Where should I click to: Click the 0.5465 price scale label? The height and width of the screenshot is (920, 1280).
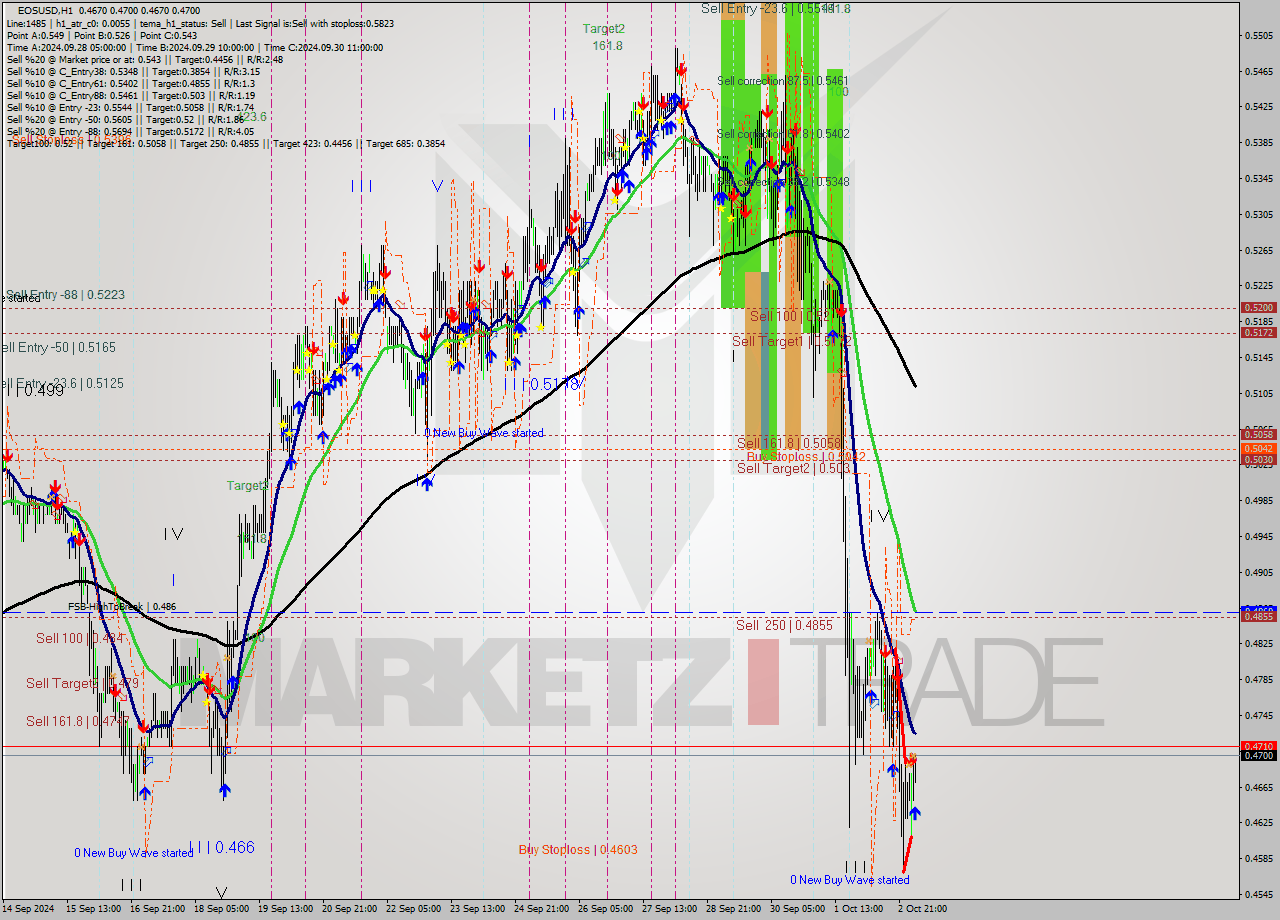(x=1257, y=71)
